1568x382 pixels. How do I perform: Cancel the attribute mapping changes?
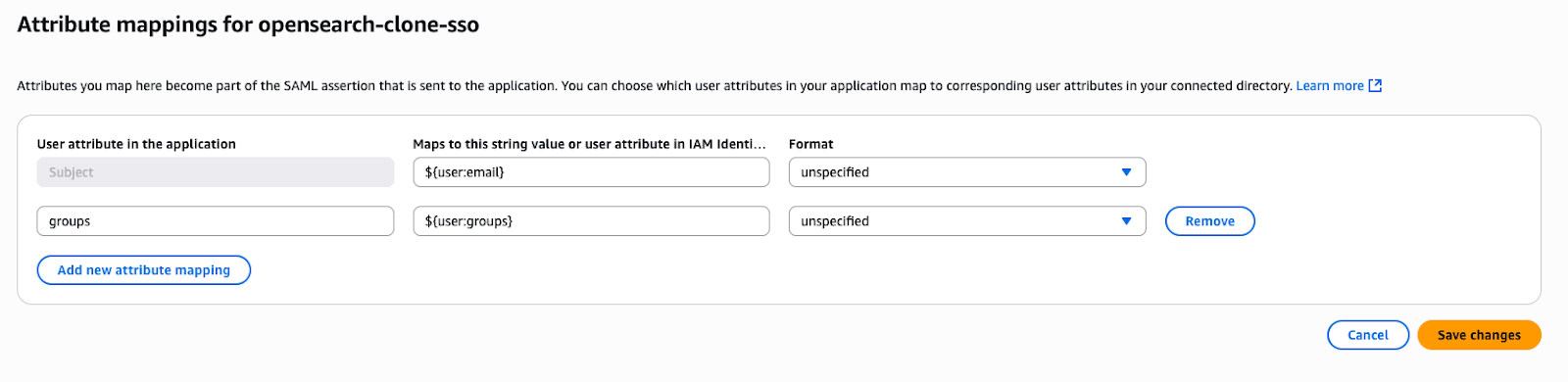pos(1368,335)
